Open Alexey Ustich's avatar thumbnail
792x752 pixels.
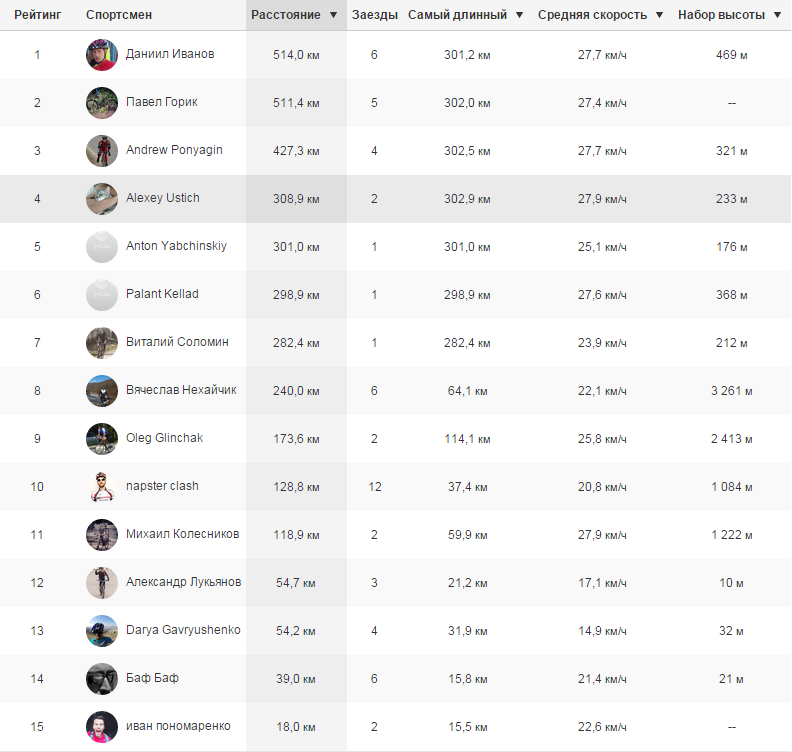[102, 199]
